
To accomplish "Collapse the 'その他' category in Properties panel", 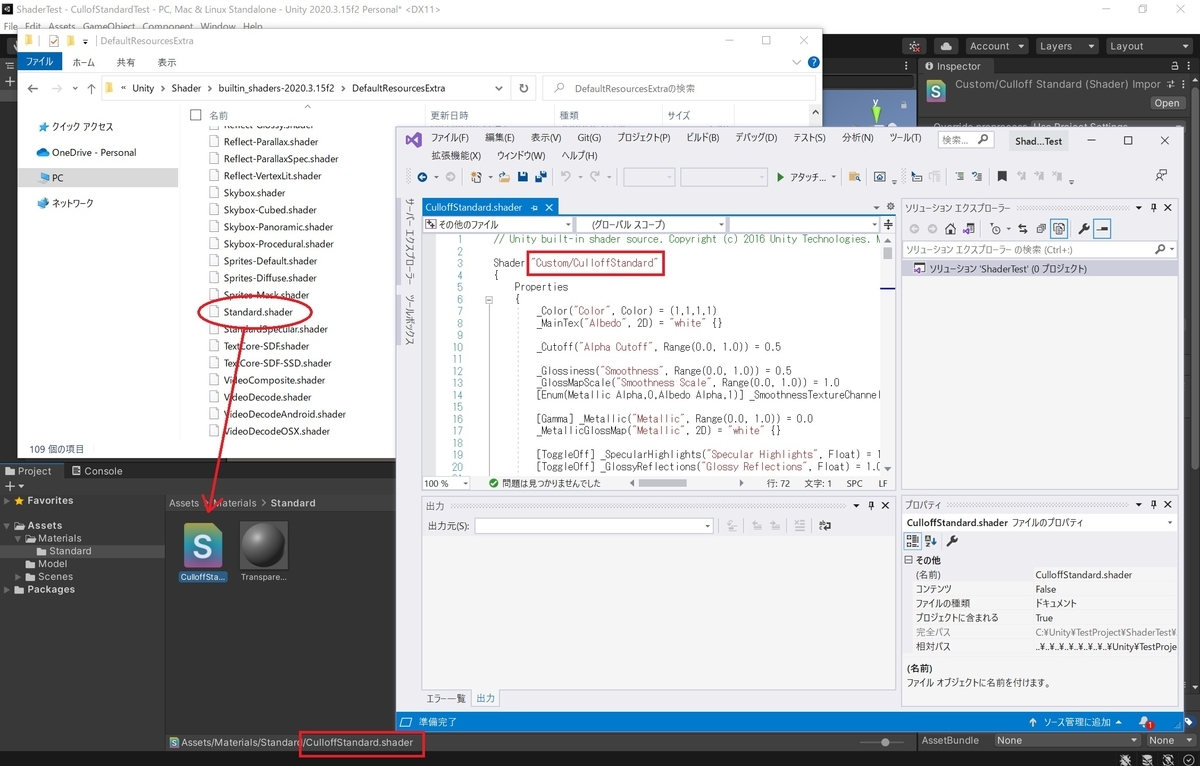I will click(909, 560).
